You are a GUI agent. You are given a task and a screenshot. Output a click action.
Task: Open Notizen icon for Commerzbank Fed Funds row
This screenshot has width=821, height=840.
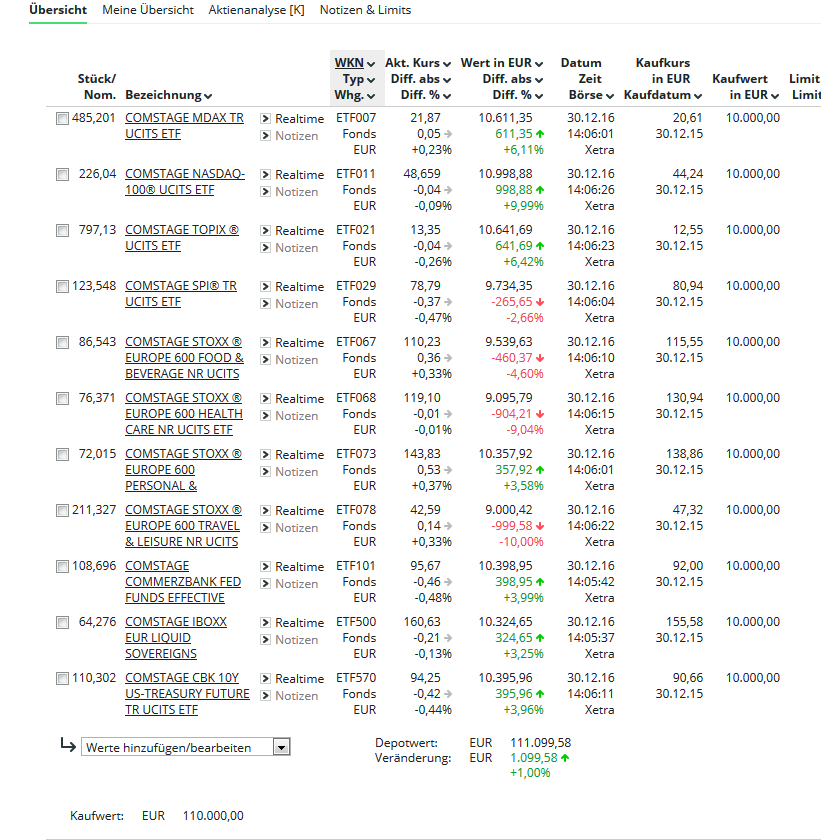point(265,583)
